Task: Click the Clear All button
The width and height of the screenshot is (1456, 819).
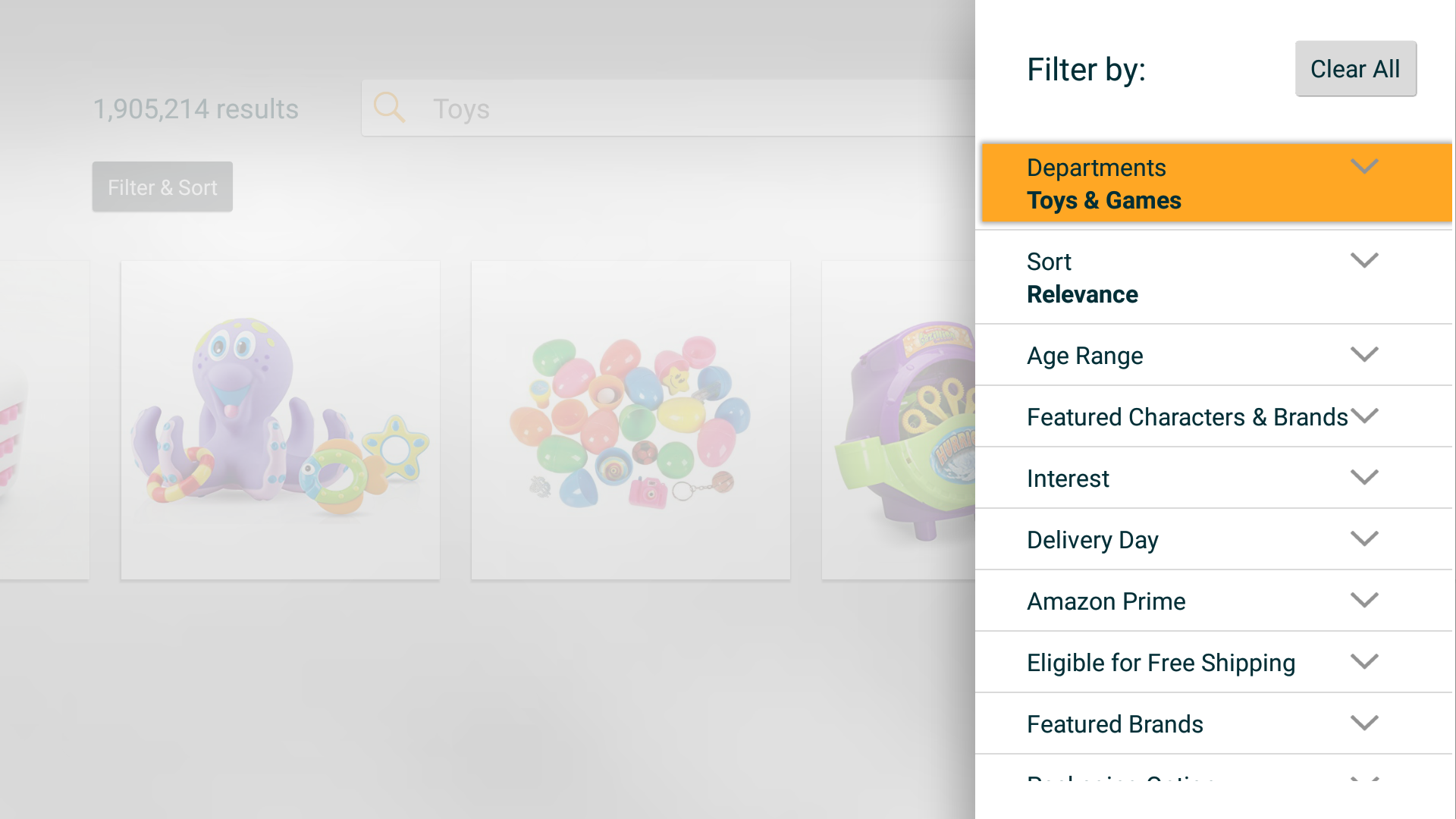Action: point(1355,68)
